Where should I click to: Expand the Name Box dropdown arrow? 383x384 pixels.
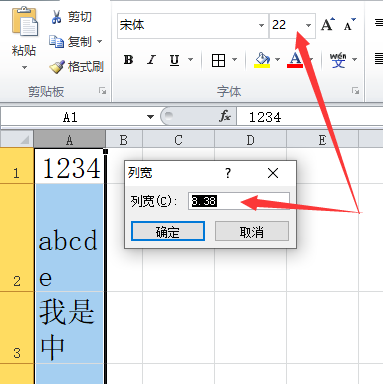coord(150,117)
